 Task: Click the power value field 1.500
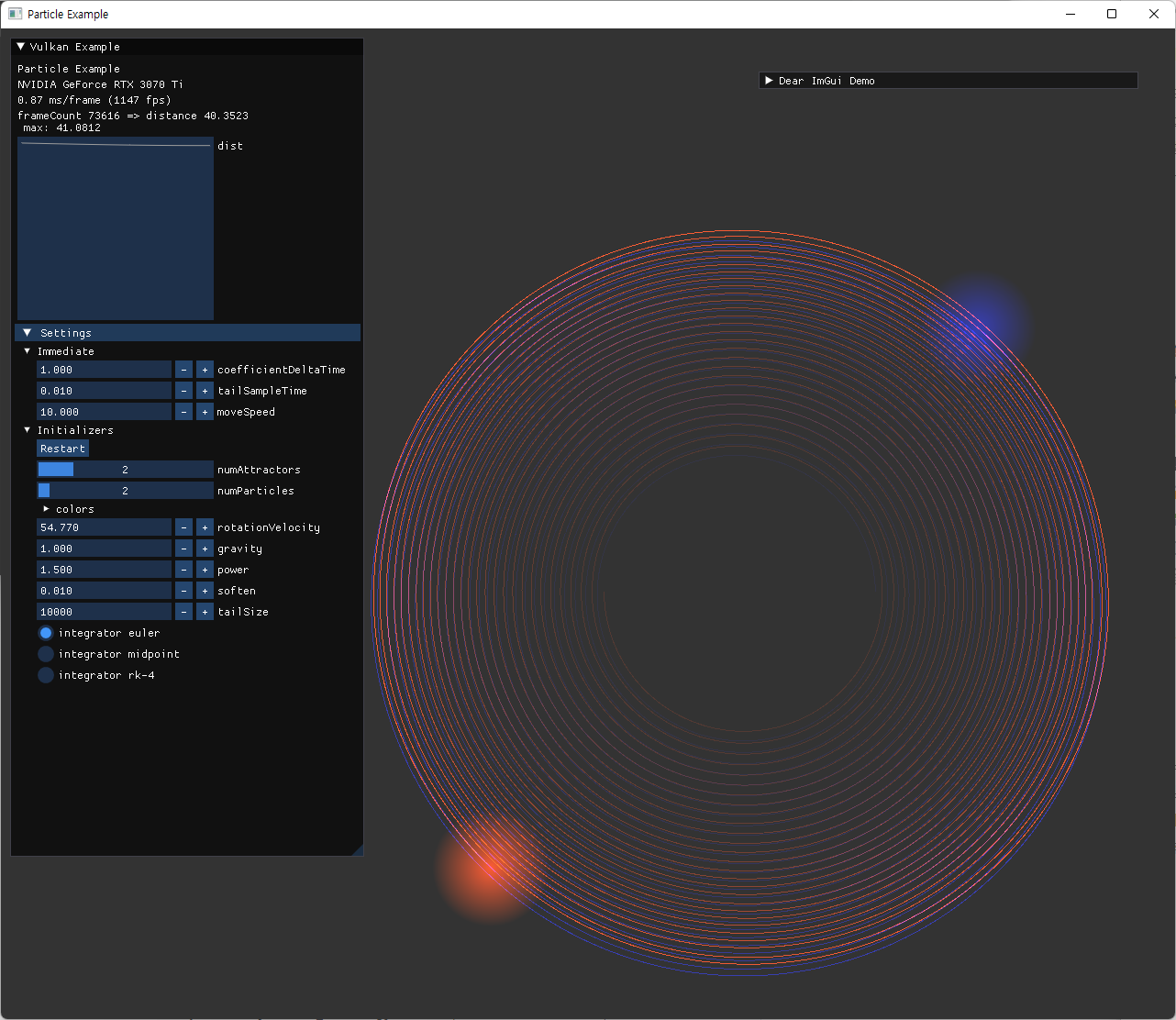click(x=104, y=570)
